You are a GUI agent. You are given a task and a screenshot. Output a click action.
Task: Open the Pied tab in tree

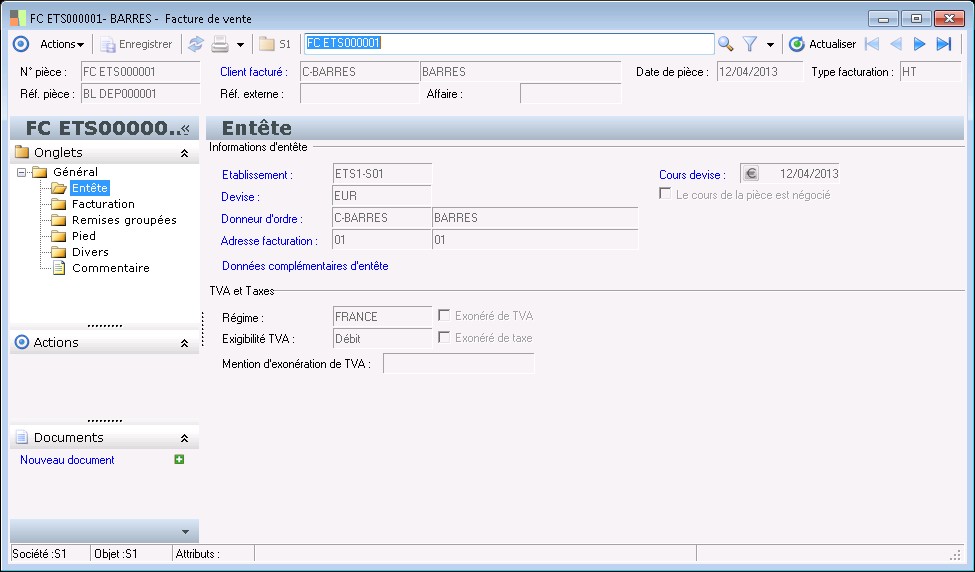coord(84,236)
